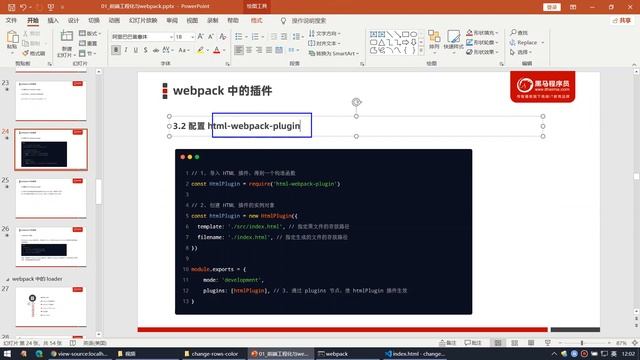Click text highlight color swatch

(200, 50)
